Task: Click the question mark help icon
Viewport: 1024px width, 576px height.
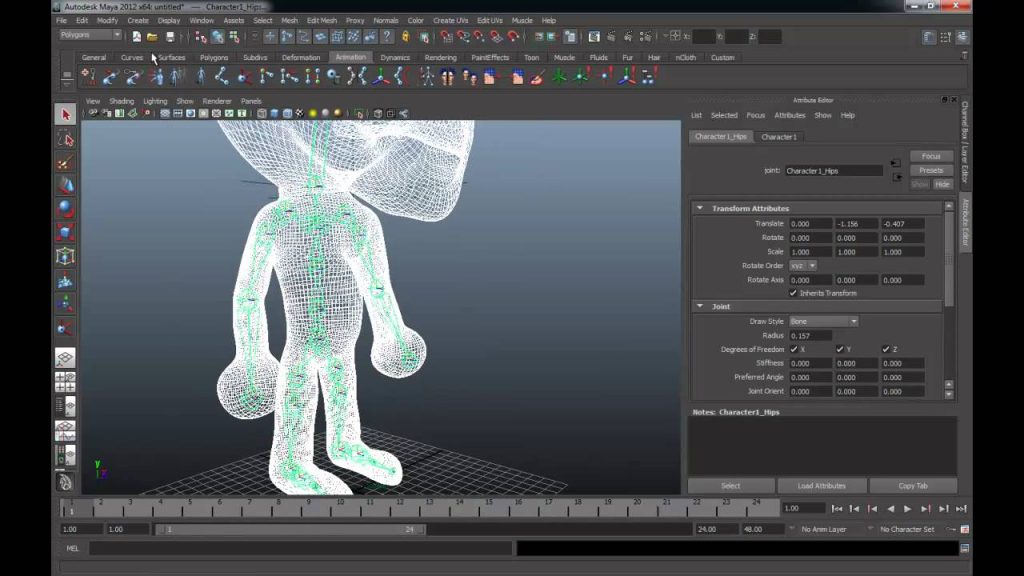Action: (x=387, y=37)
